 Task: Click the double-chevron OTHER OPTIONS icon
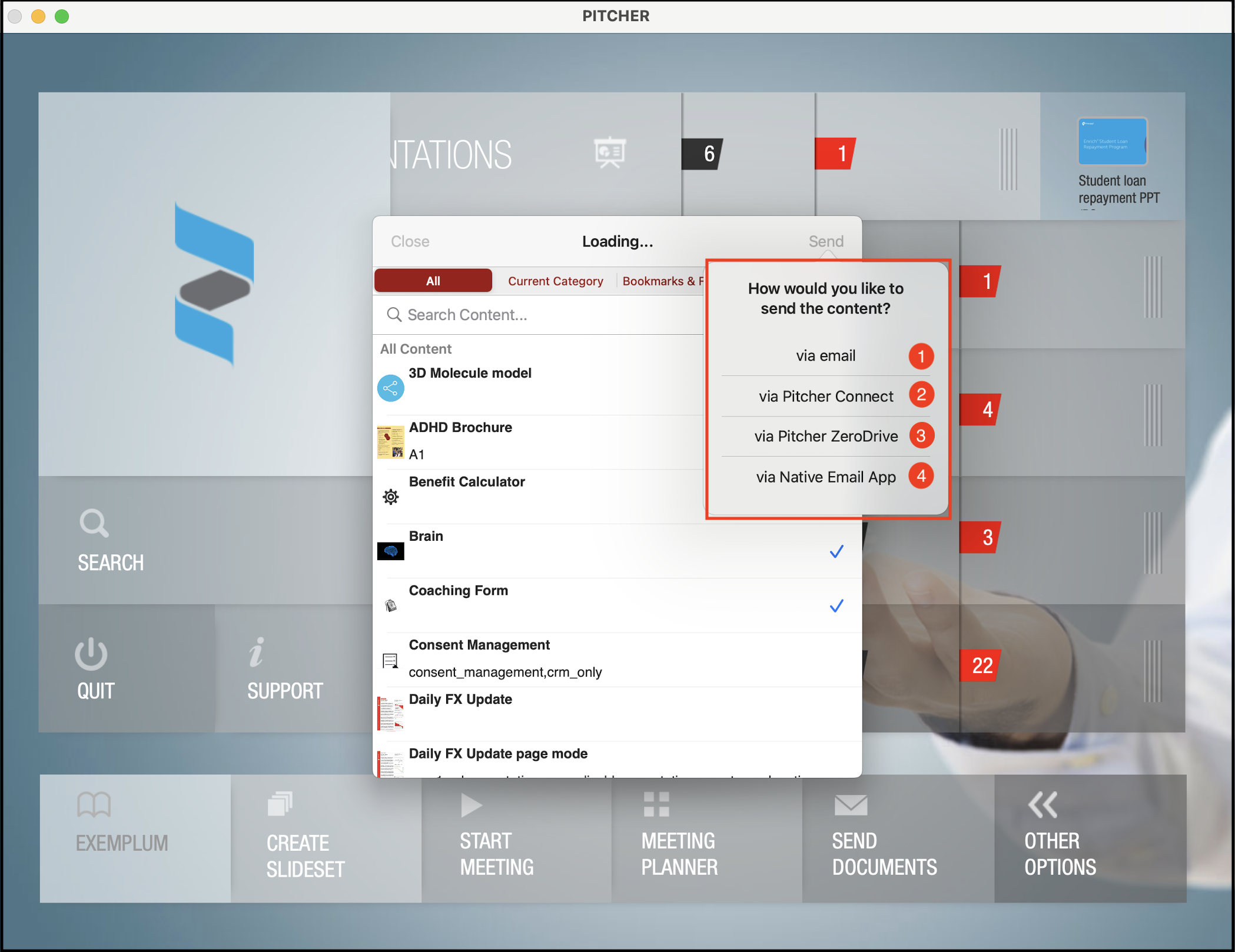pos(1044,805)
